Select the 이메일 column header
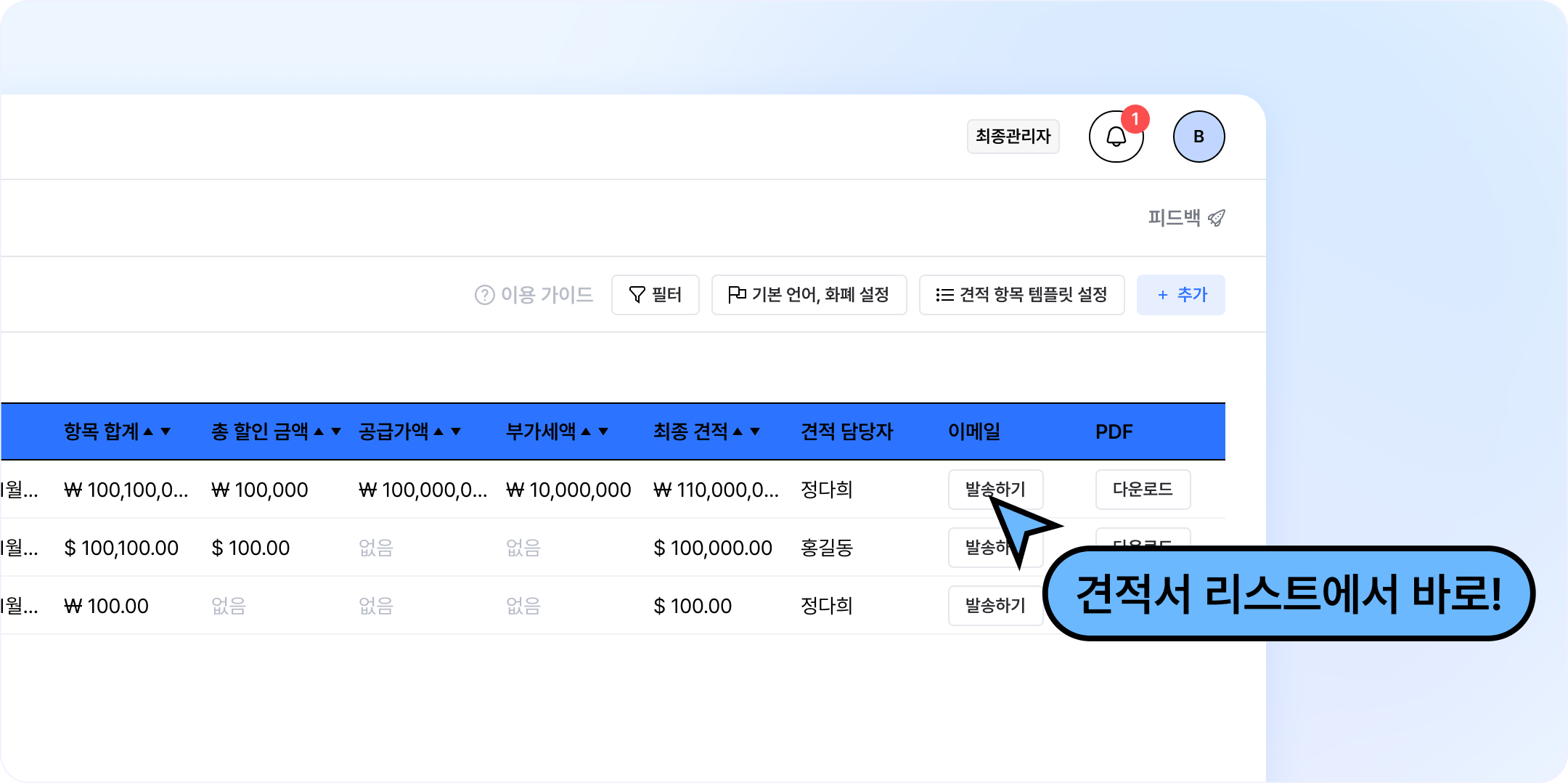This screenshot has height=783, width=1568. pos(974,431)
